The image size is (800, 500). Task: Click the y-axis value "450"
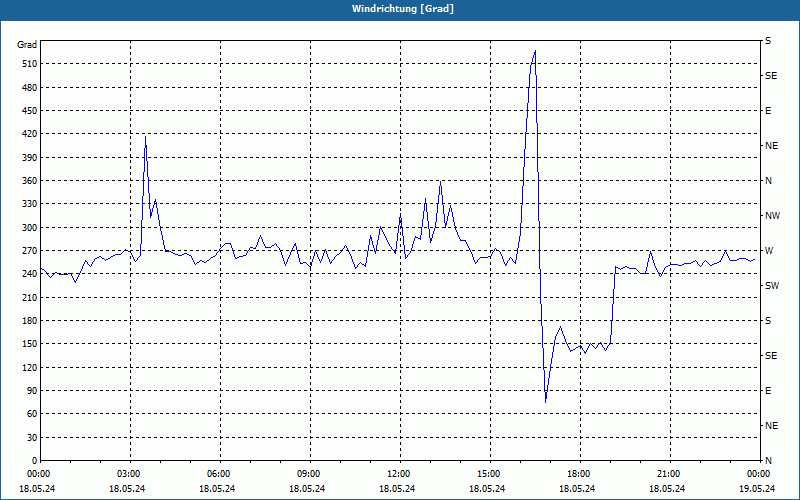pos(29,111)
